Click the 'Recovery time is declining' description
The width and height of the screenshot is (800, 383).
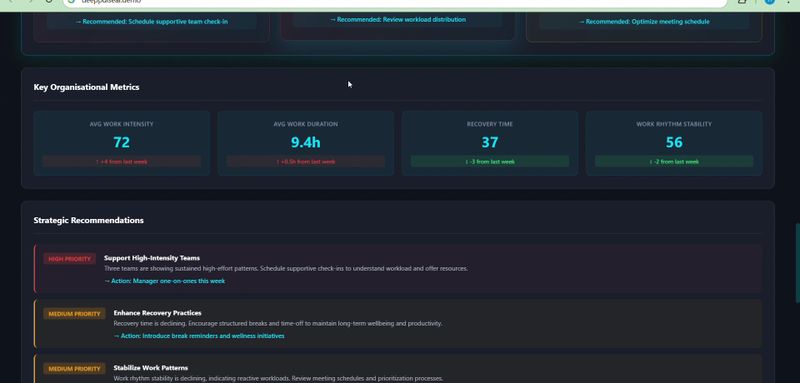pyautogui.click(x=278, y=323)
